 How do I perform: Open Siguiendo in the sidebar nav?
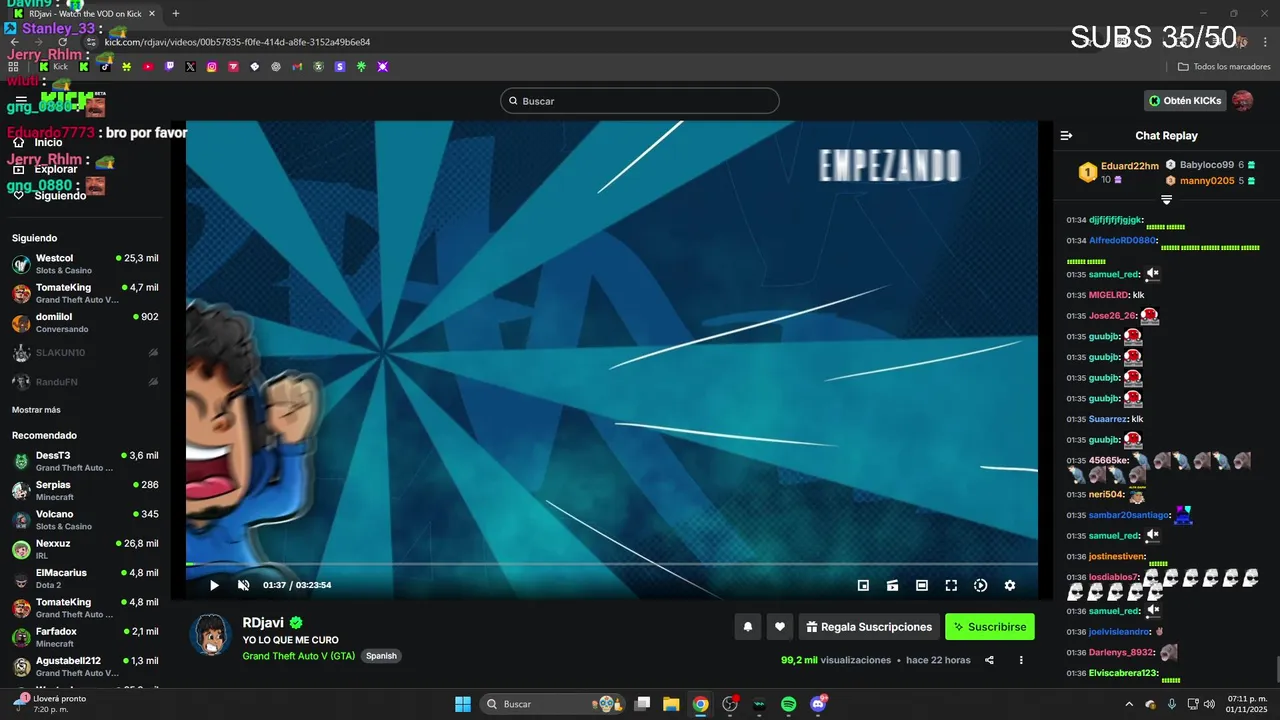click(60, 196)
